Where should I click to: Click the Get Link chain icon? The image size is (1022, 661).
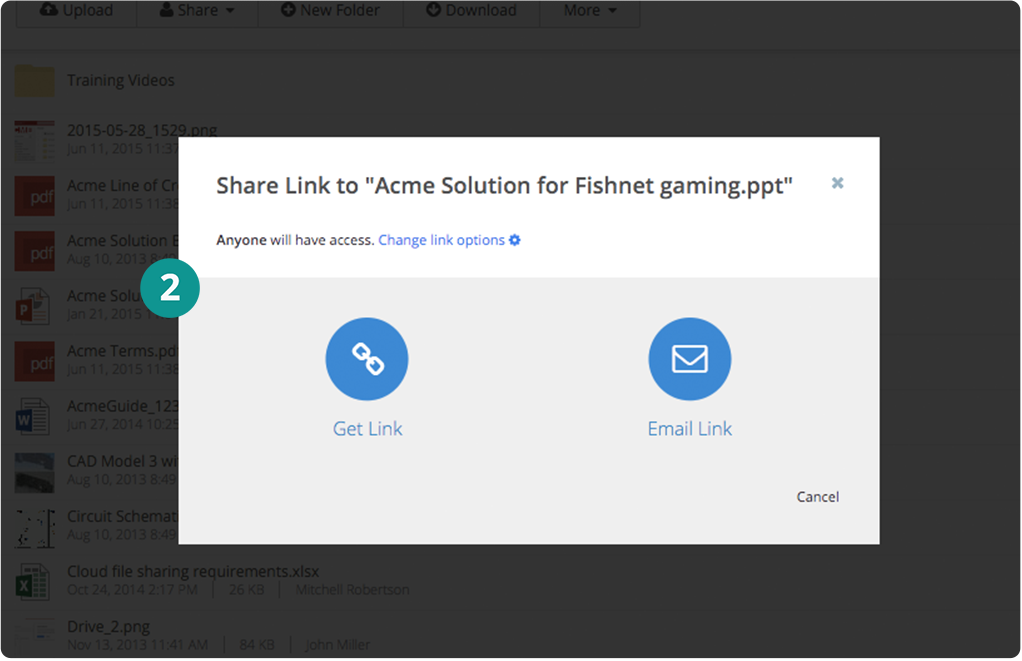367,359
